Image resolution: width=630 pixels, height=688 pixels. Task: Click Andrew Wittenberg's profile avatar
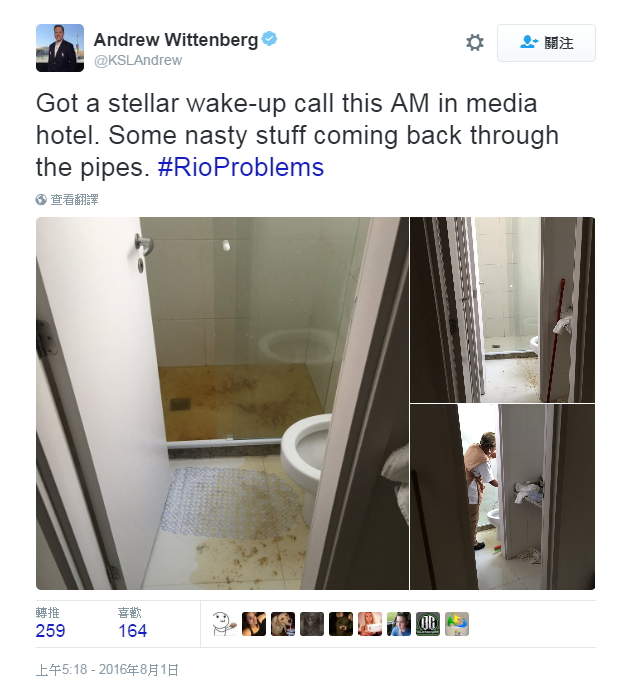(x=60, y=48)
